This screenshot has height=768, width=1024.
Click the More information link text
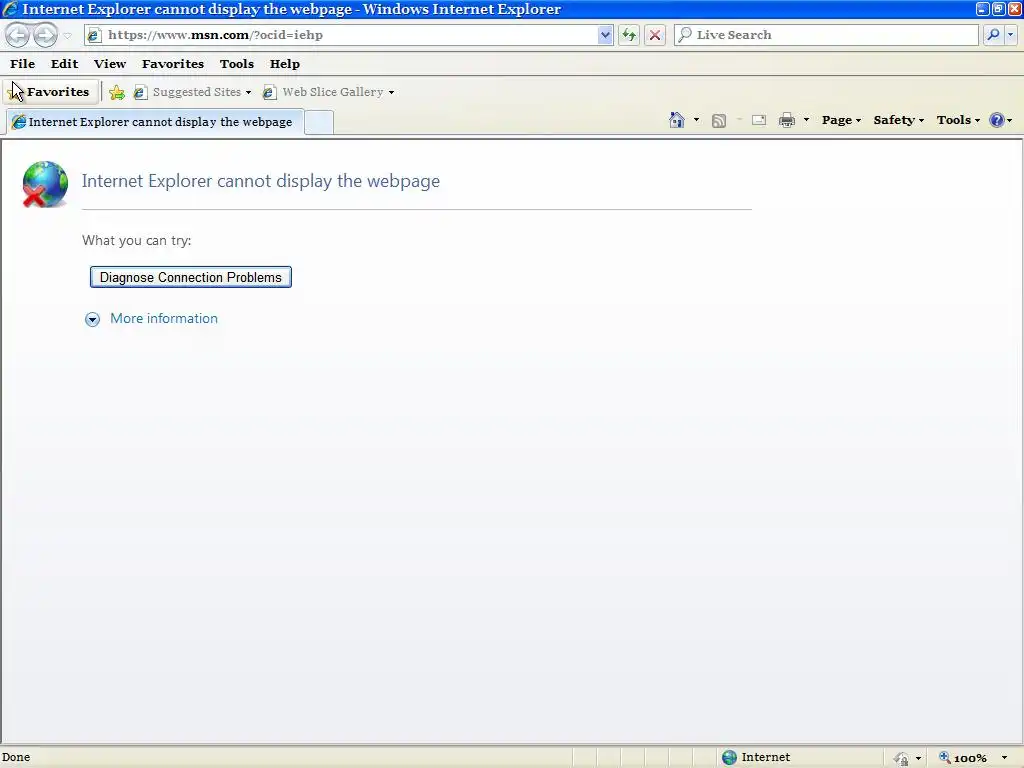click(164, 319)
